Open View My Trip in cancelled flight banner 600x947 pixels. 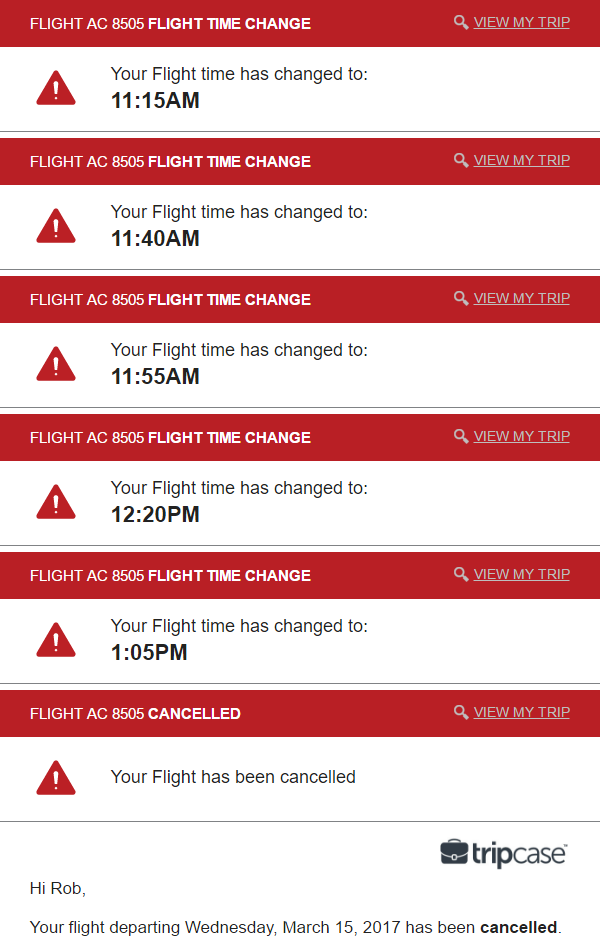[x=521, y=712]
